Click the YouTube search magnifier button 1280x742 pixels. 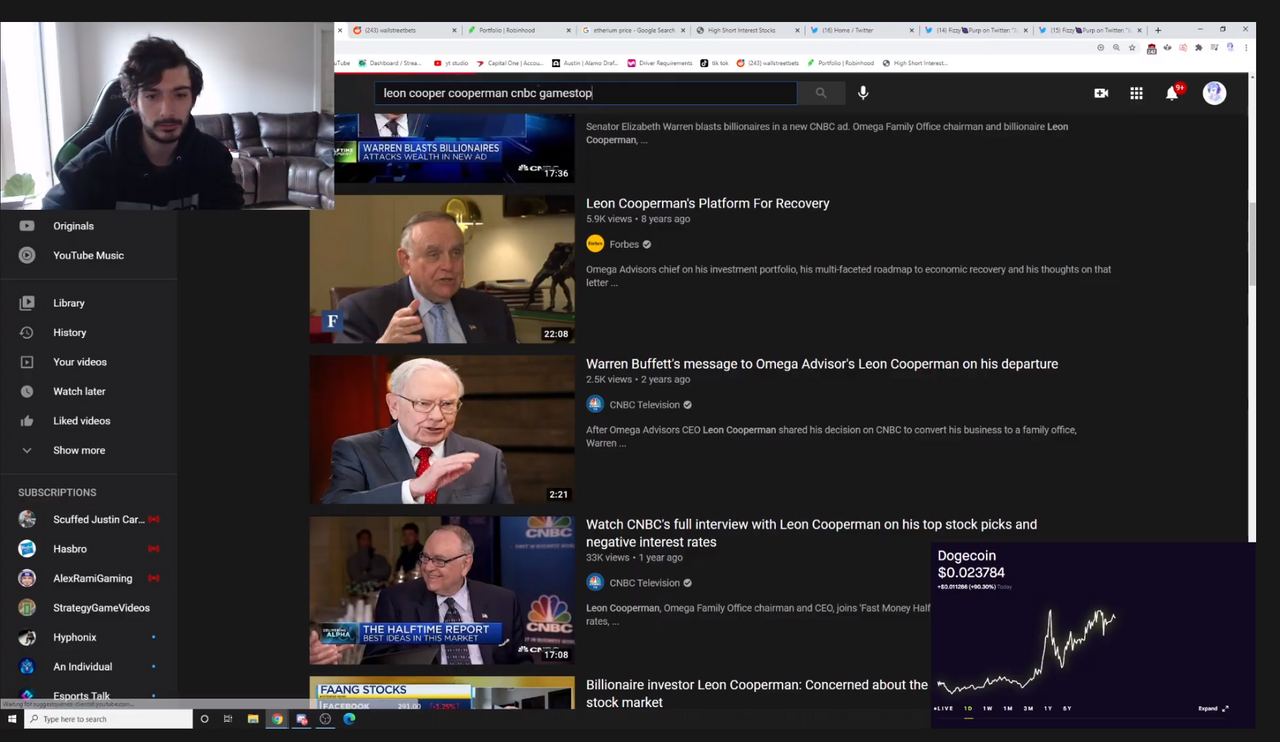(821, 93)
